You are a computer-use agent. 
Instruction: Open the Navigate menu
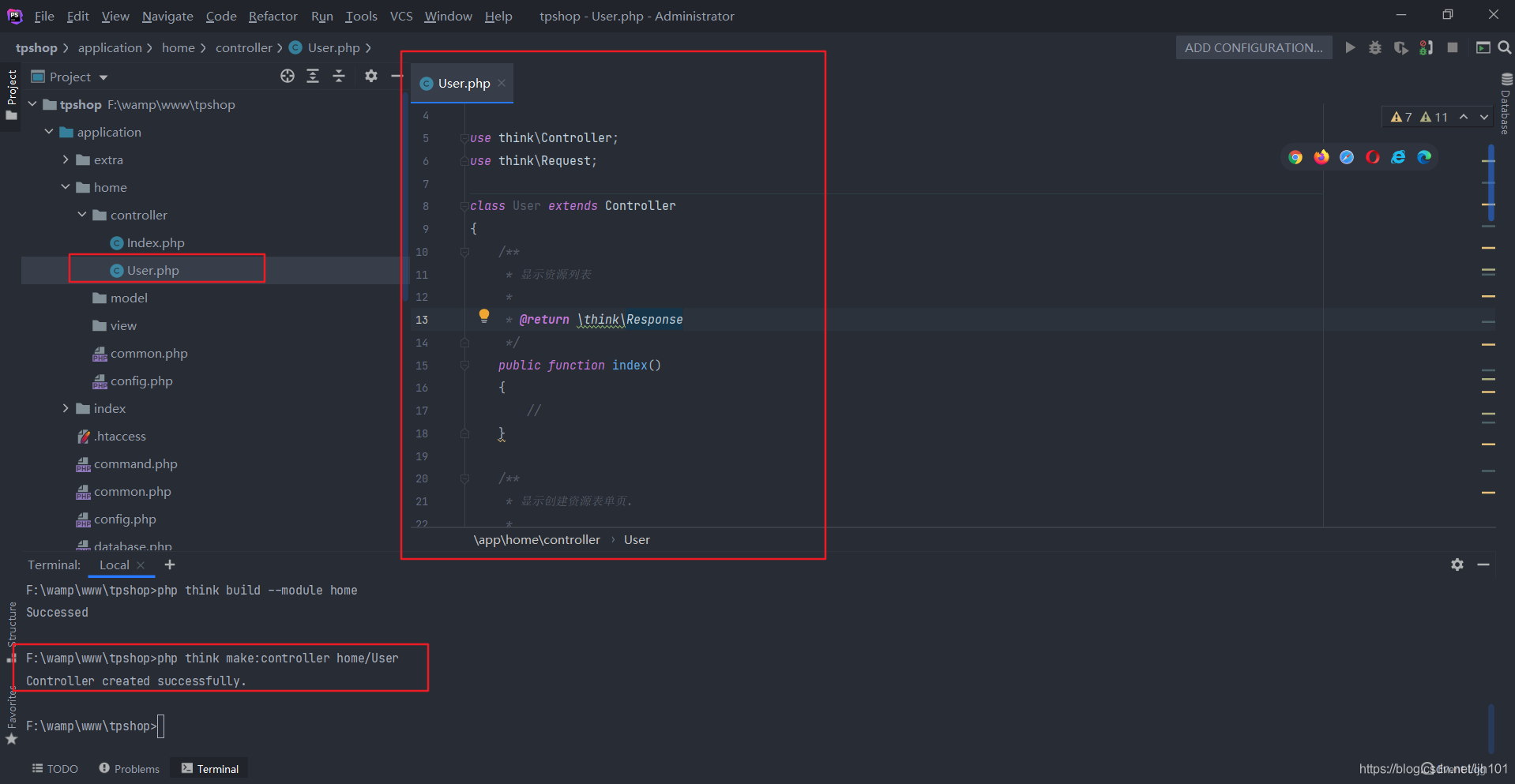point(167,16)
